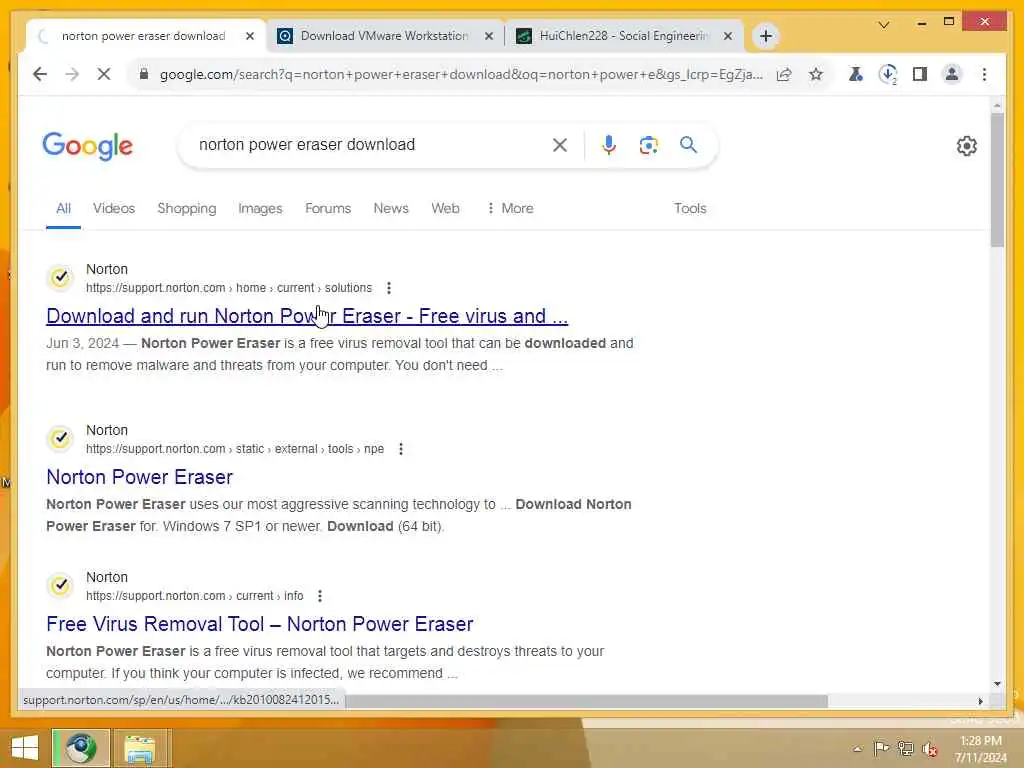Expand the More search filters menu
1024x768 pixels.
tap(510, 208)
